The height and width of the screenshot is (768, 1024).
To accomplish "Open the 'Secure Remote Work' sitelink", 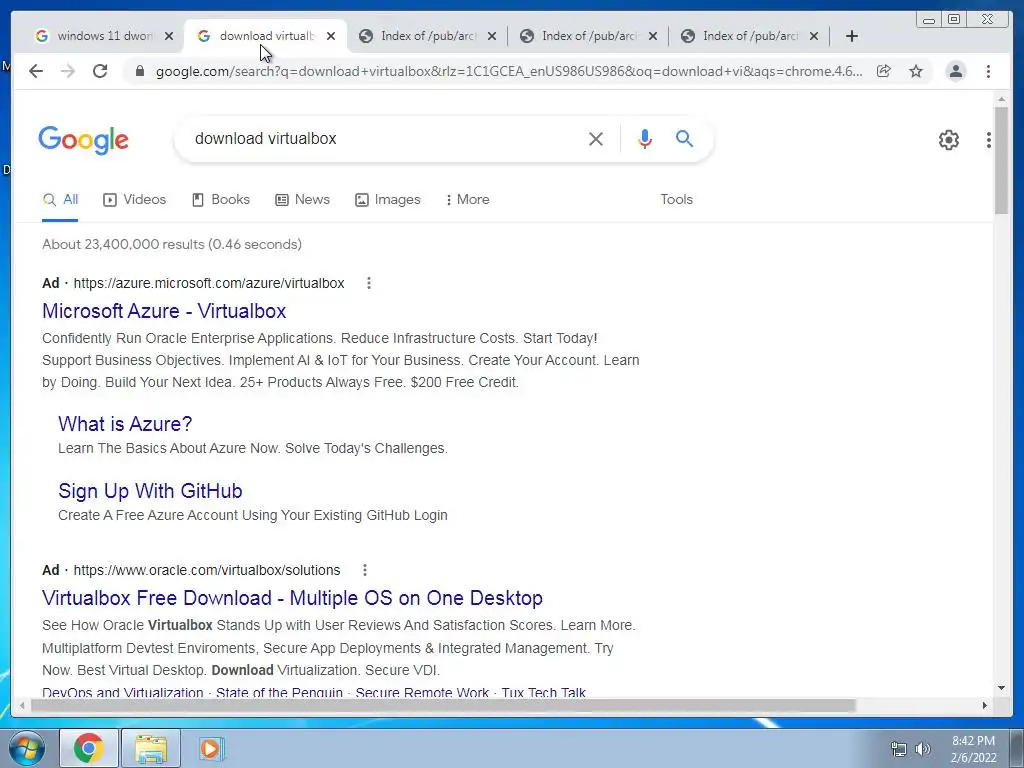I will 422,692.
